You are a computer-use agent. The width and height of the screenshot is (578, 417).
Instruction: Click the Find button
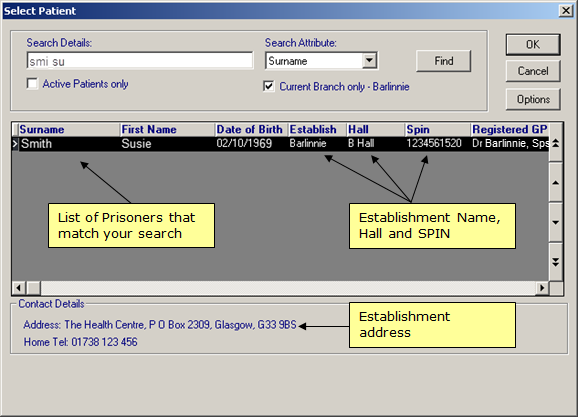pos(443,61)
